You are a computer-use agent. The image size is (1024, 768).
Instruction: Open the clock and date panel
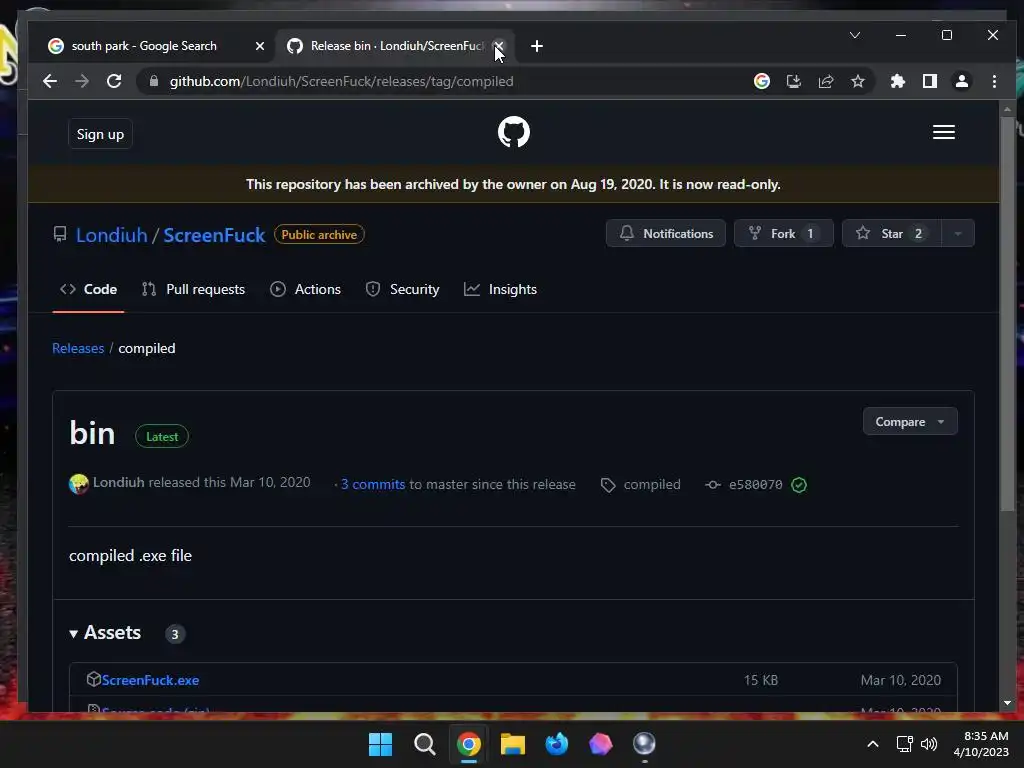click(x=981, y=744)
